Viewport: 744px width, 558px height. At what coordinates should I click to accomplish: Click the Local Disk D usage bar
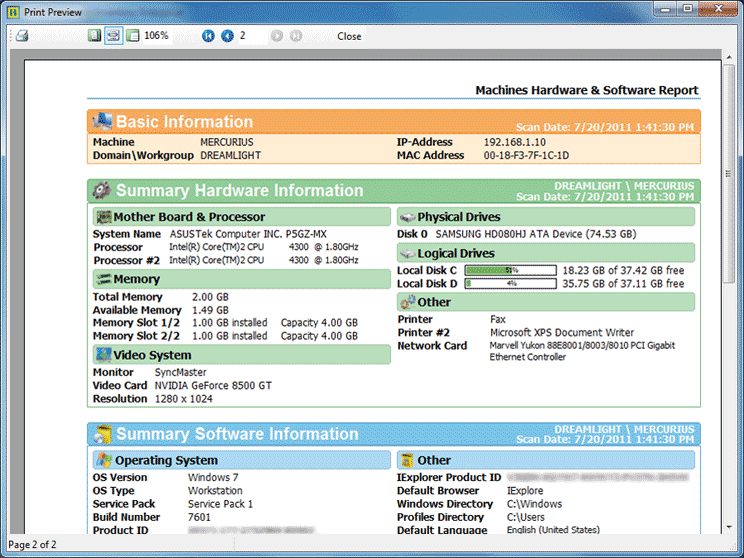[510, 284]
